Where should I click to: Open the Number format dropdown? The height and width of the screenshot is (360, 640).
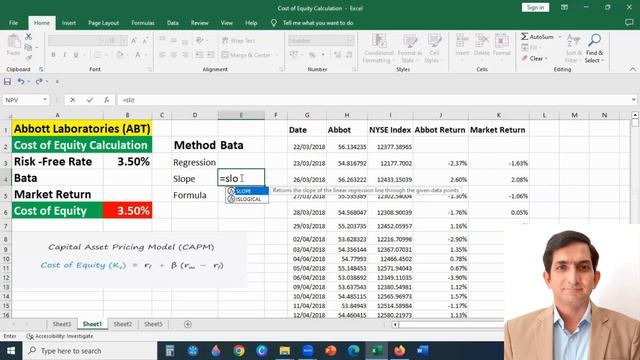[351, 40]
